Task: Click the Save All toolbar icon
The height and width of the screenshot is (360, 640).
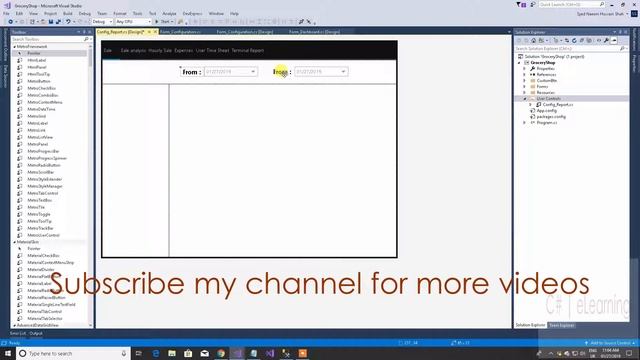Action: [58, 22]
